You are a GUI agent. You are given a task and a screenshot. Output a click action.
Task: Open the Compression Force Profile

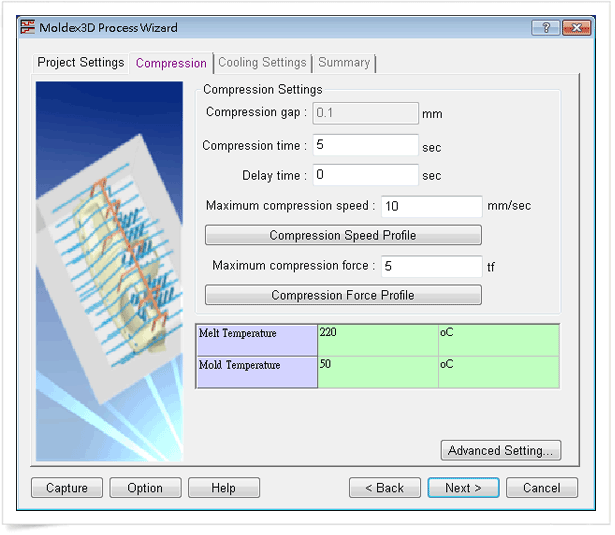click(x=343, y=295)
